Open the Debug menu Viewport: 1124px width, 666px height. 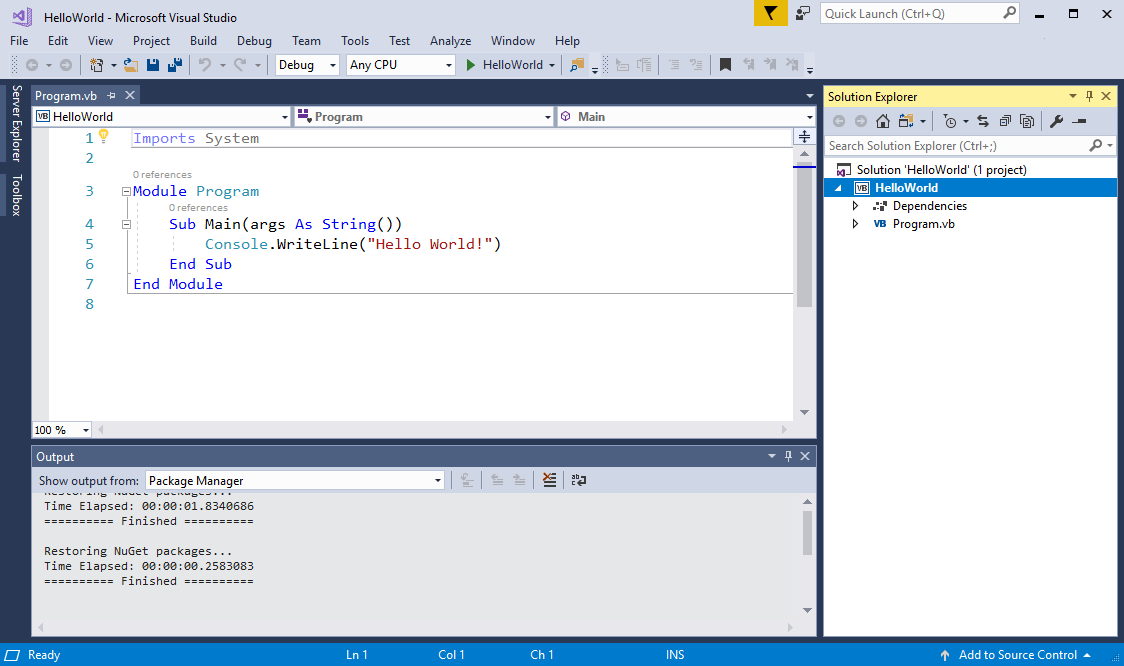coord(254,41)
